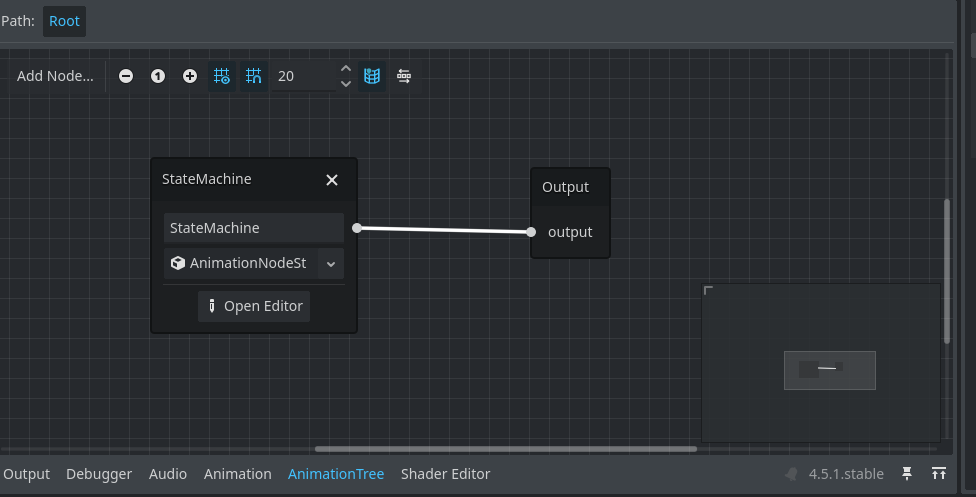Image resolution: width=976 pixels, height=497 pixels.
Task: Zoom out the graph view
Action: [126, 76]
